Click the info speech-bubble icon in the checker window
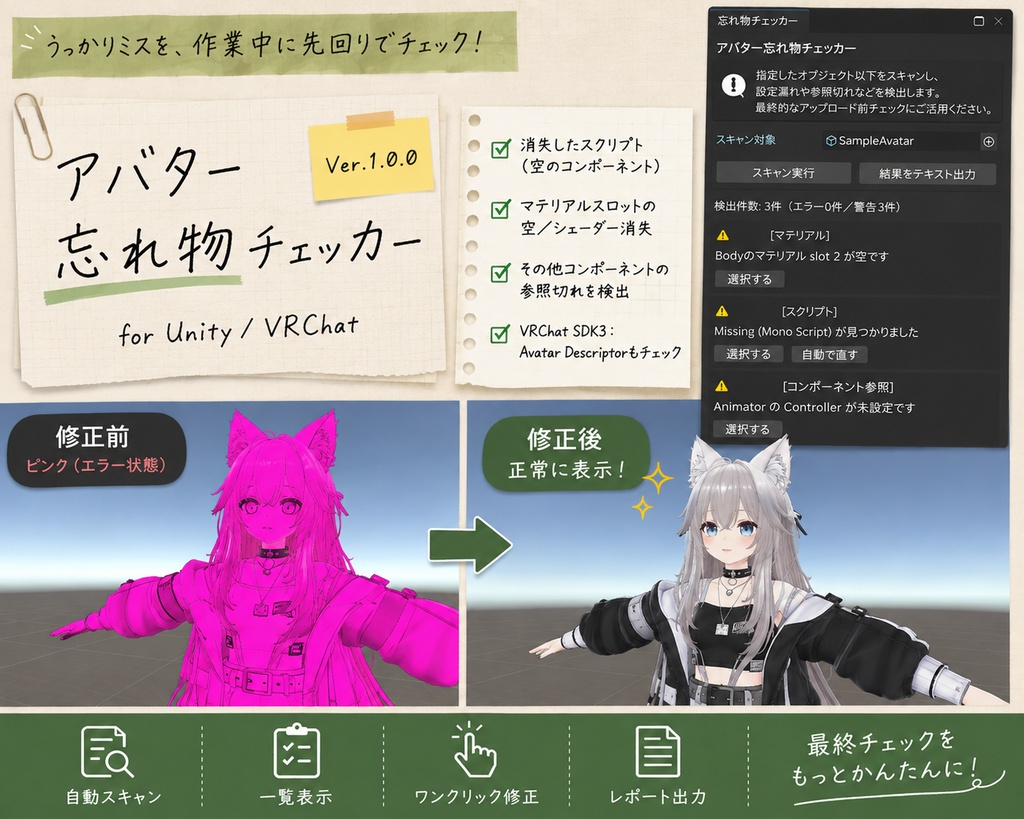Screen dimensions: 1024x819 [733, 85]
